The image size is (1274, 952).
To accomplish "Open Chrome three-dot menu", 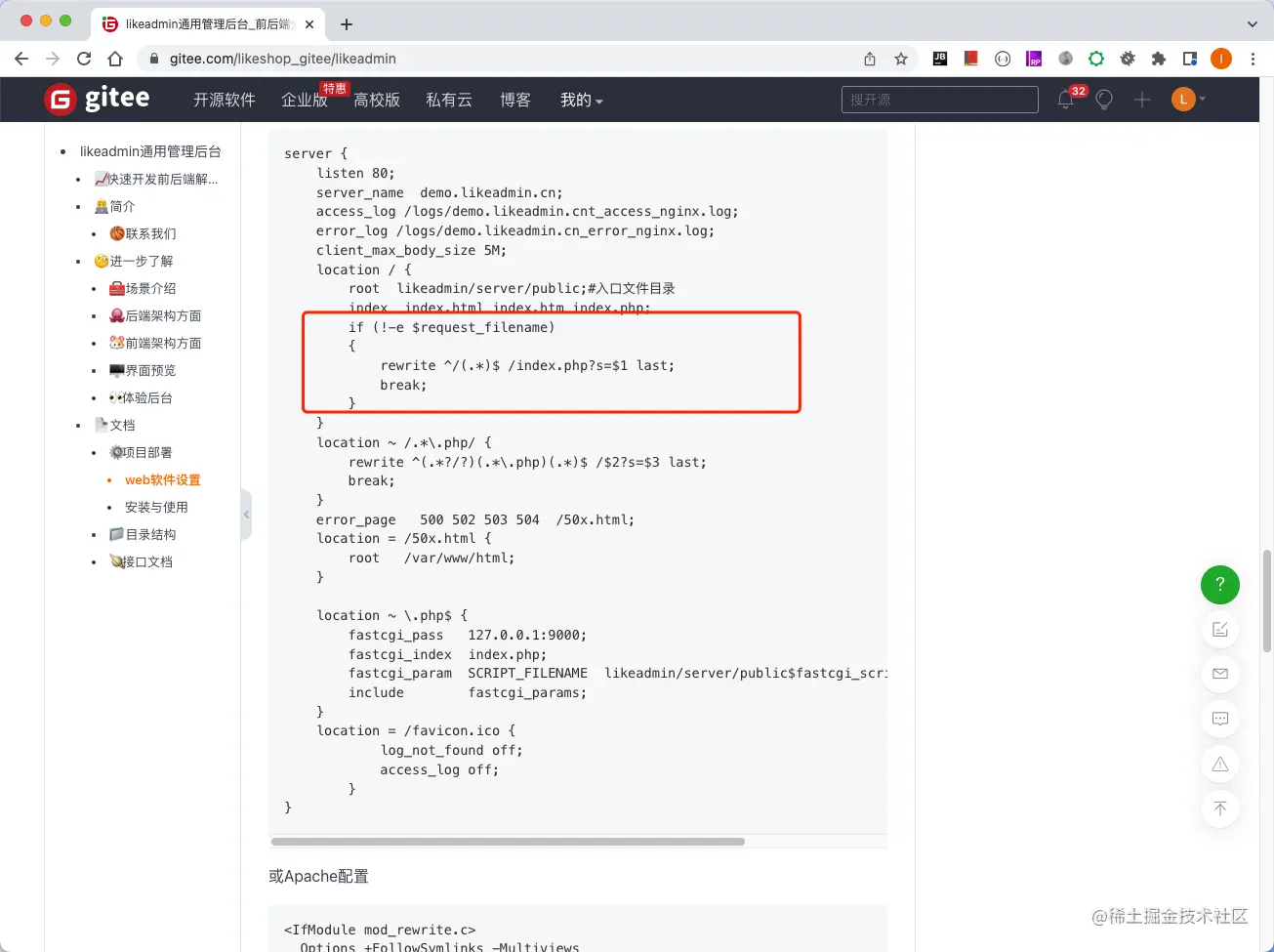I will (x=1253, y=59).
